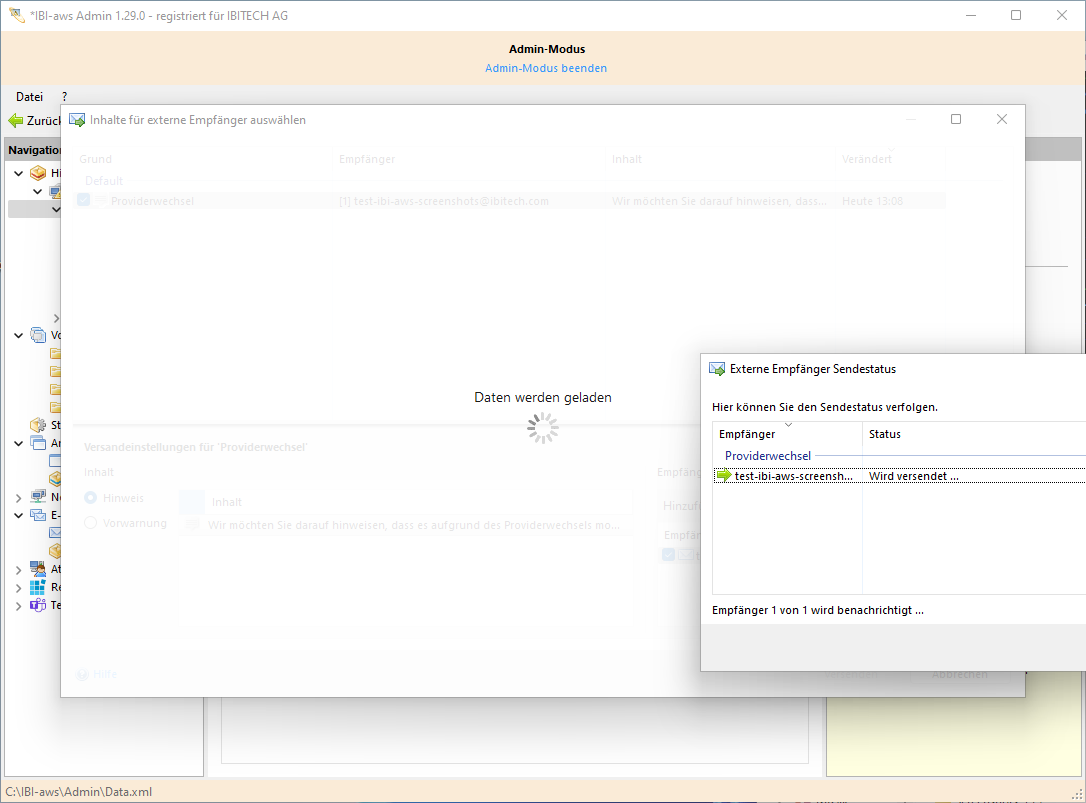This screenshot has width=1086, height=803.
Task: Click the envelope icon of Inhalte dialog title
Action: point(77,120)
